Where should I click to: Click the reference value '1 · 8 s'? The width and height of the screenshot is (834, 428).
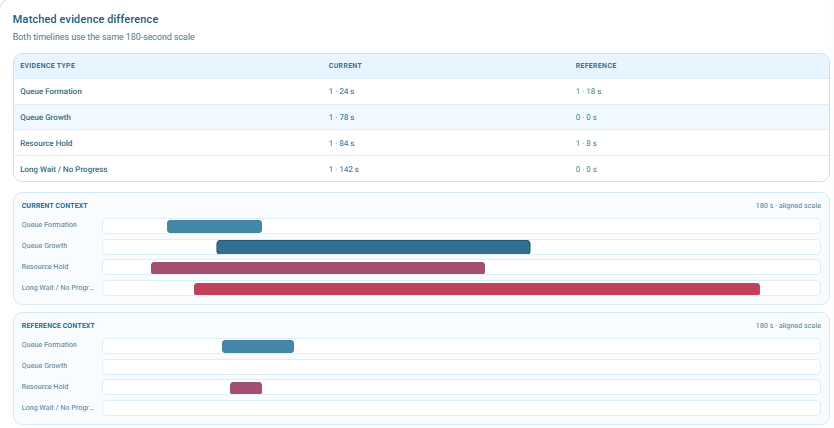click(586, 144)
